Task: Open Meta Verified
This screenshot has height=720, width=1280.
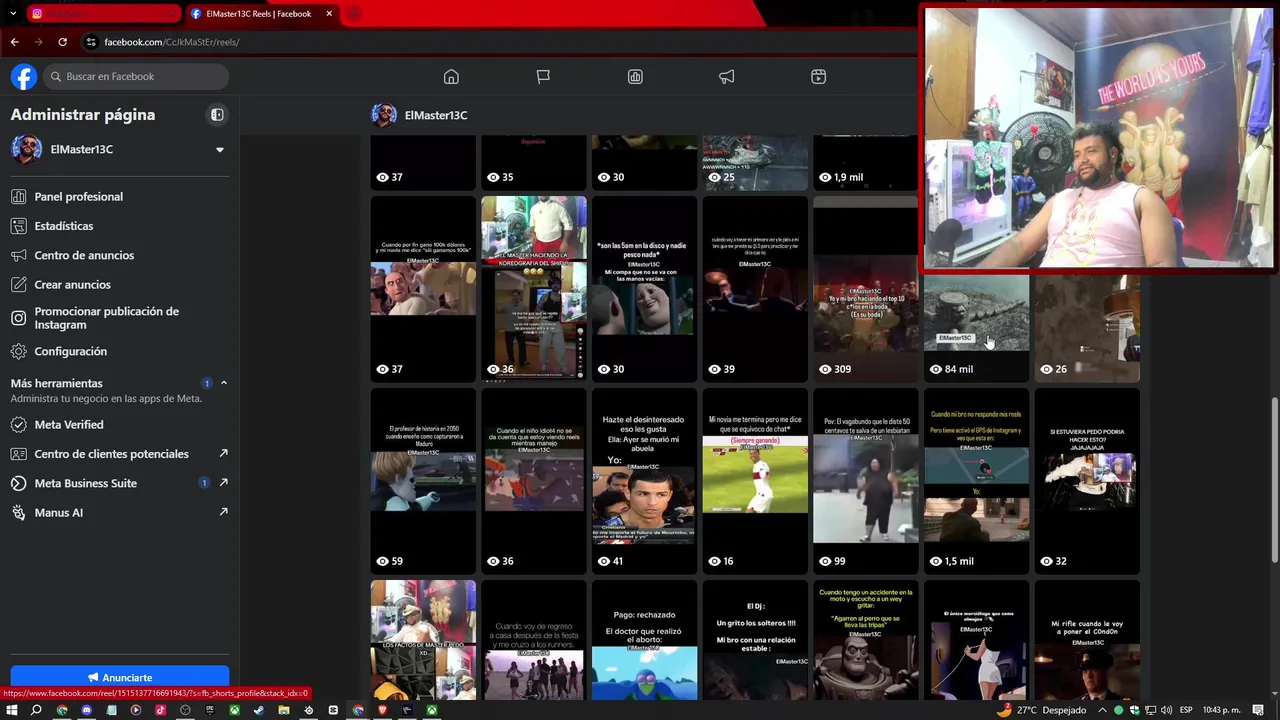Action: tap(120, 424)
